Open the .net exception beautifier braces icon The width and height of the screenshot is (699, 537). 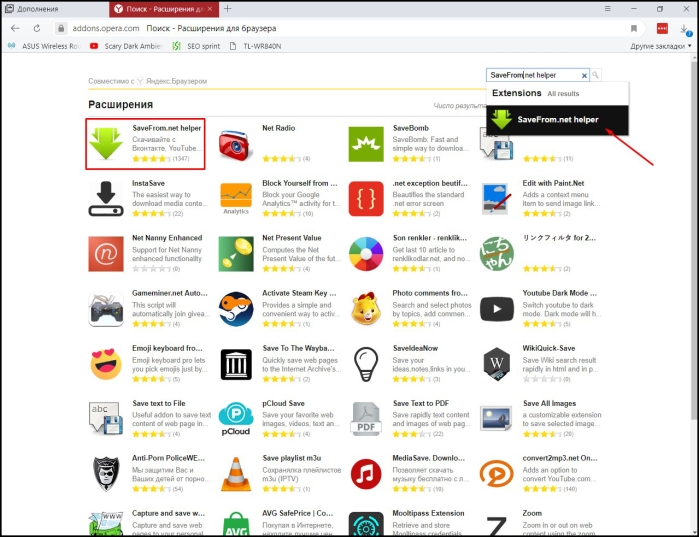pos(366,199)
